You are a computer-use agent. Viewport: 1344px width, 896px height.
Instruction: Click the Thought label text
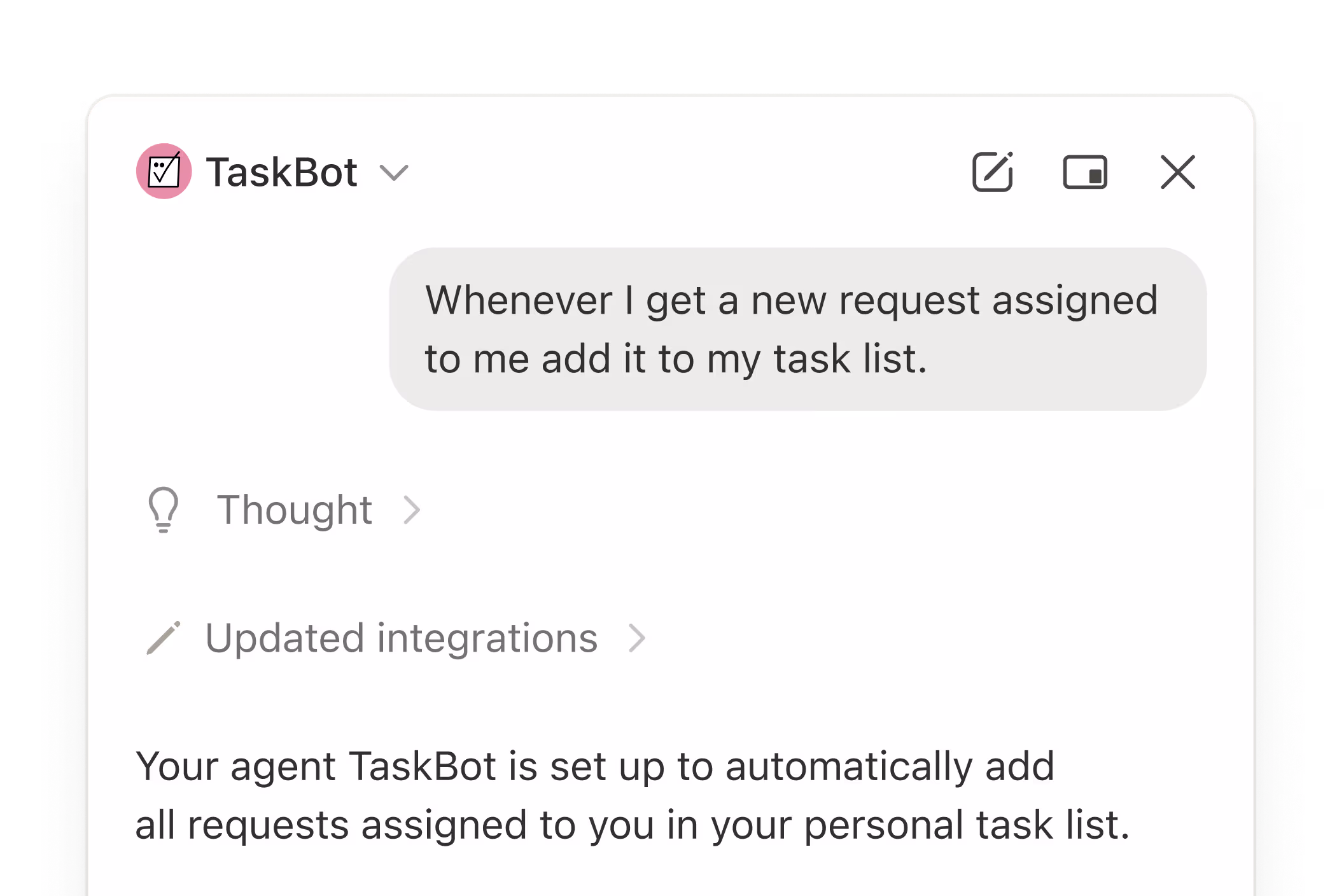click(294, 509)
